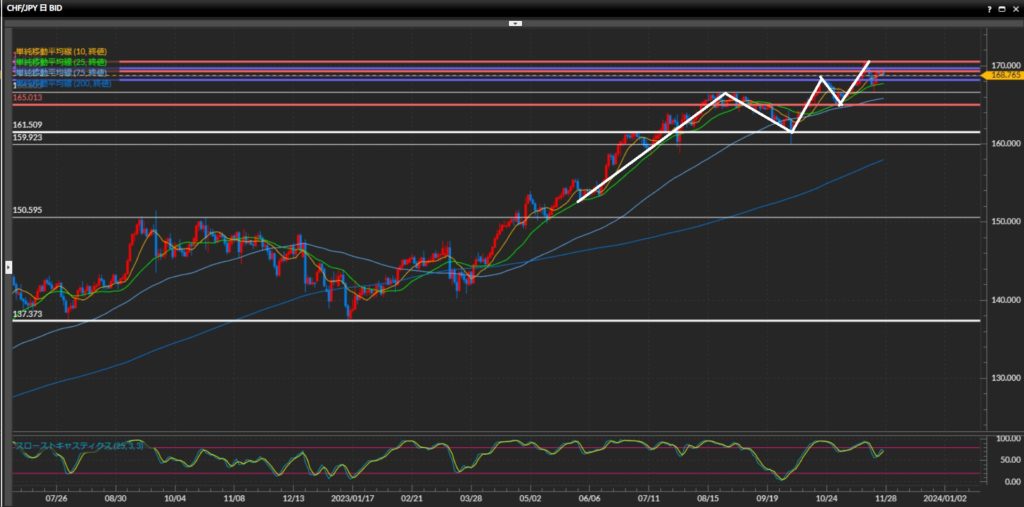Close the CHF/JPY chart window
The image size is (1024, 507).
pyautogui.click(x=1014, y=8)
